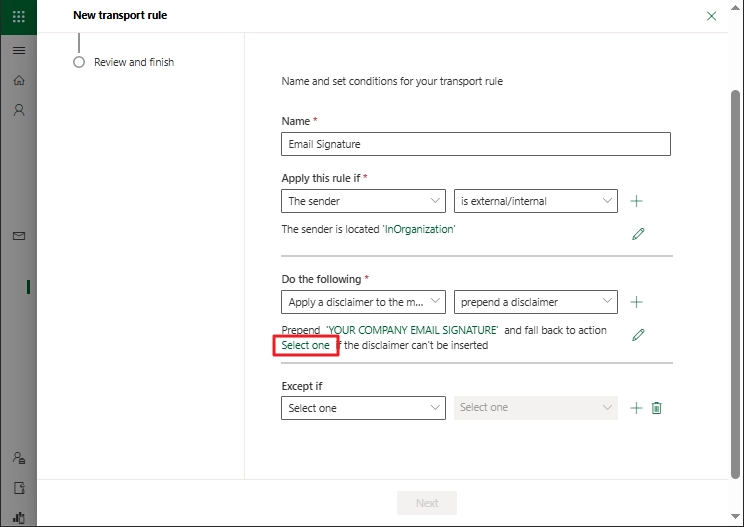
Task: Click the 'New transport rule' title
Action: [x=120, y=15]
